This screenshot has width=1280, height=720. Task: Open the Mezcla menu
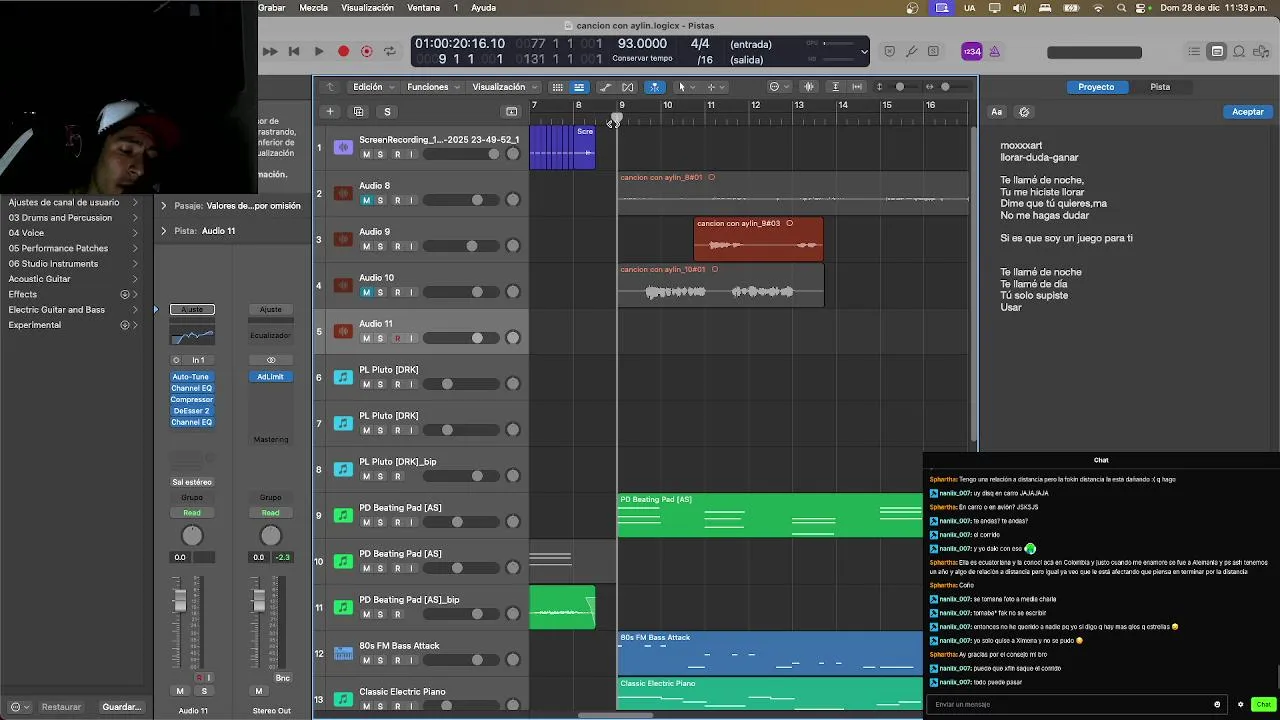(313, 8)
